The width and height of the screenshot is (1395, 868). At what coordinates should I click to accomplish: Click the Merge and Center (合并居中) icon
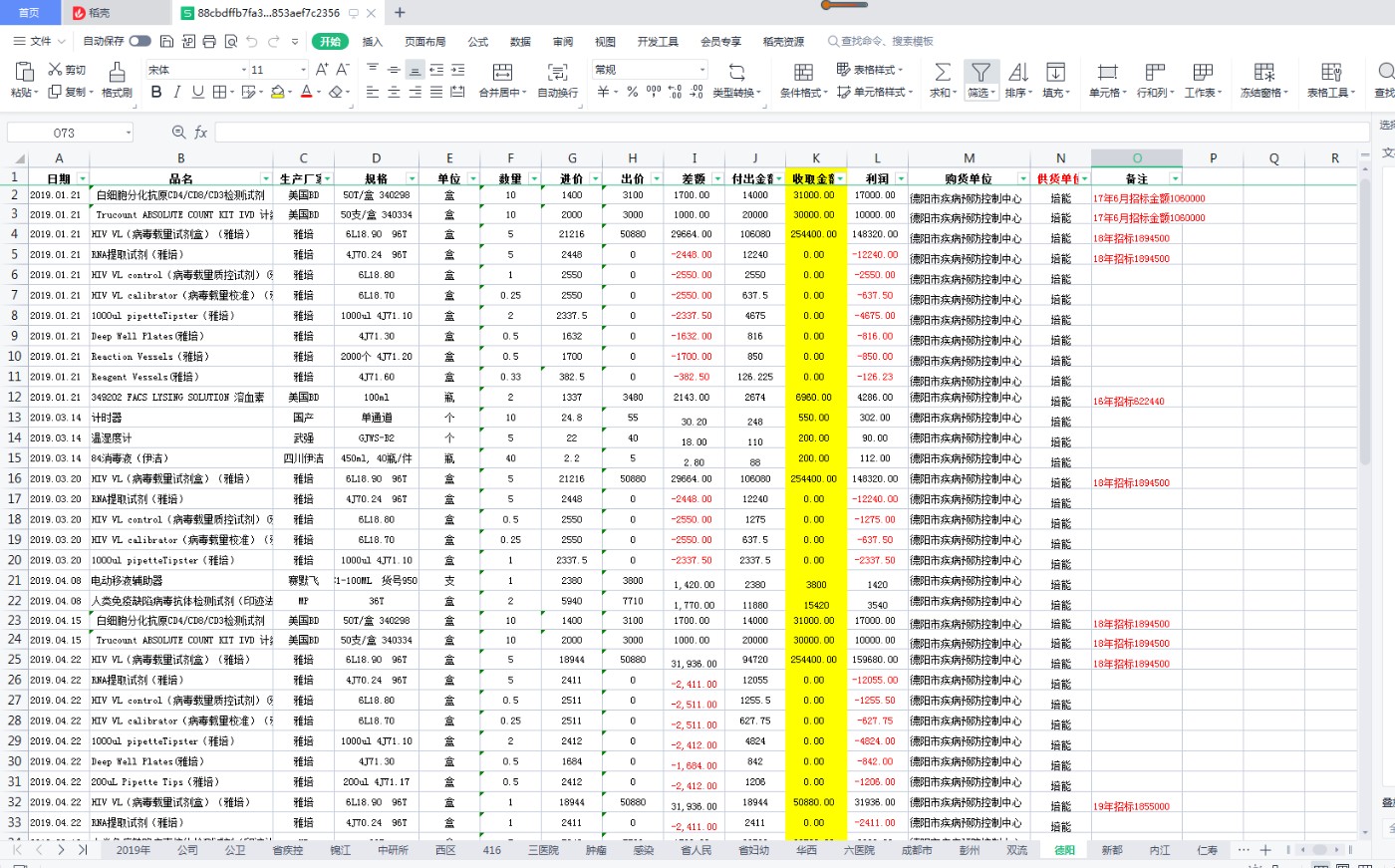point(502,72)
